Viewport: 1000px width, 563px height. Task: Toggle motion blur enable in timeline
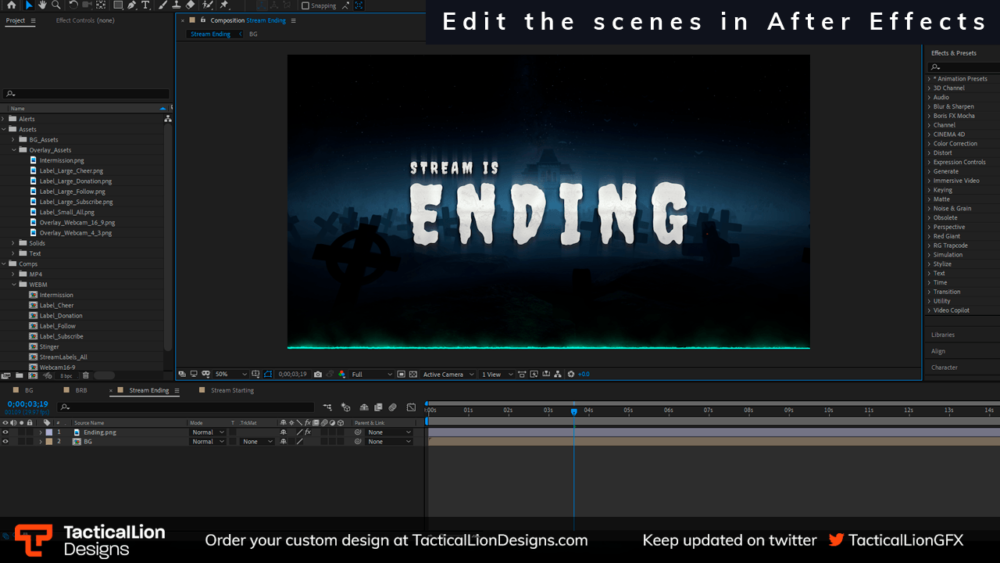click(x=392, y=407)
